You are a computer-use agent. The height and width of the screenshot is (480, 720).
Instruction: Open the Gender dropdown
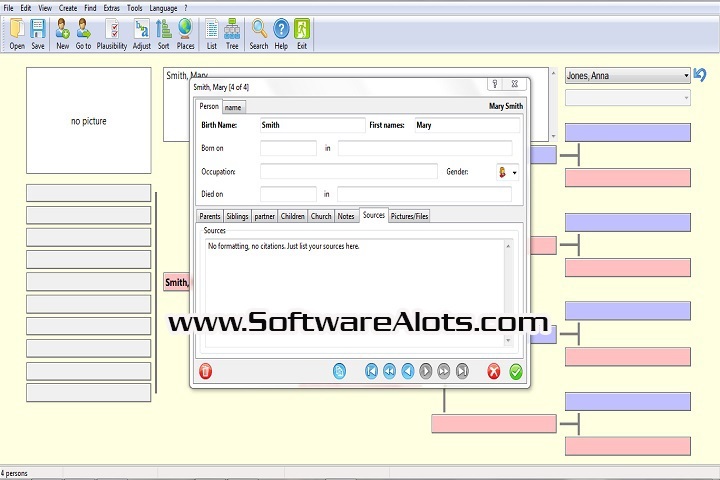click(507, 172)
